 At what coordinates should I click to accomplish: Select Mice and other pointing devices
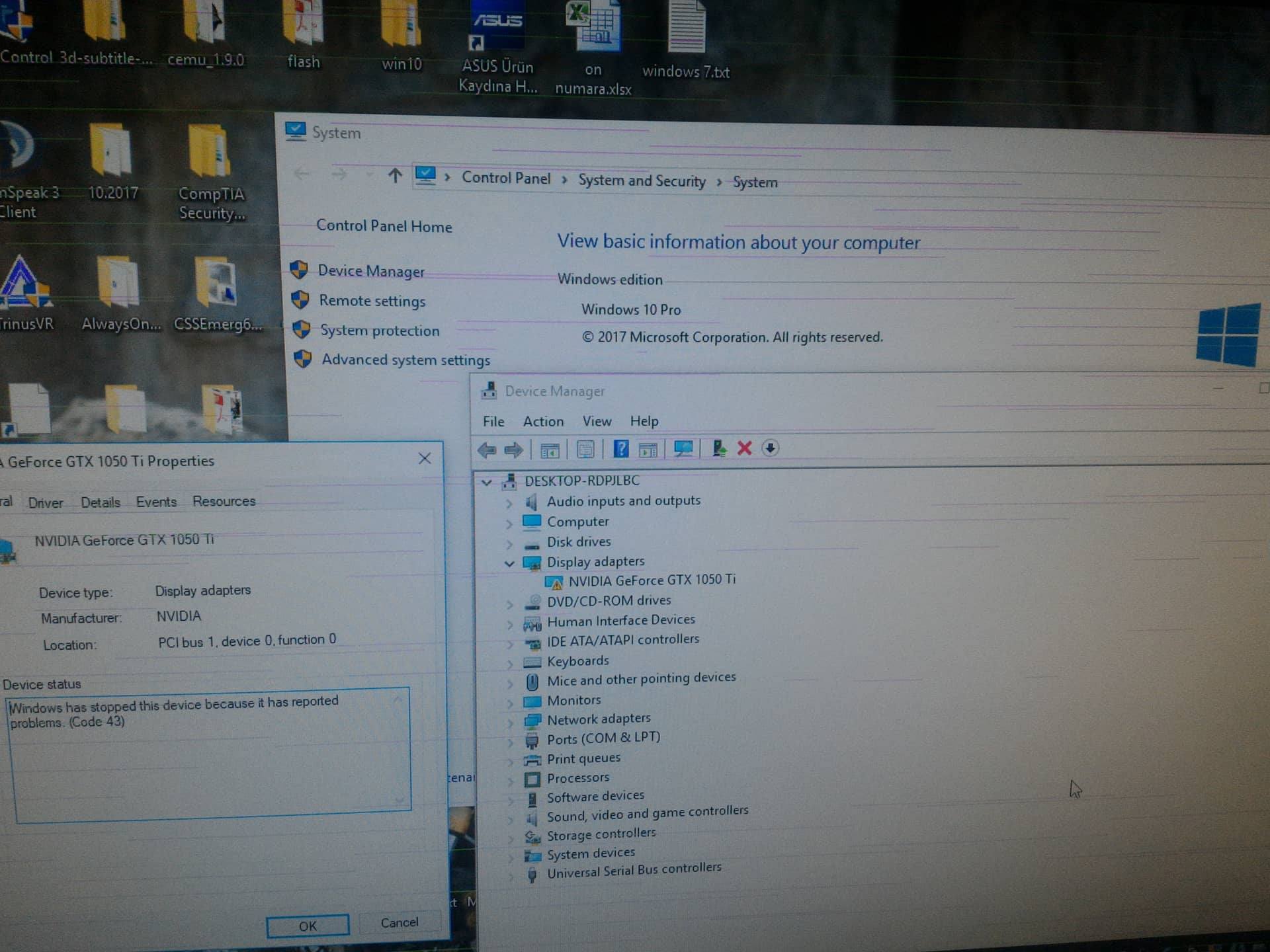coord(641,679)
